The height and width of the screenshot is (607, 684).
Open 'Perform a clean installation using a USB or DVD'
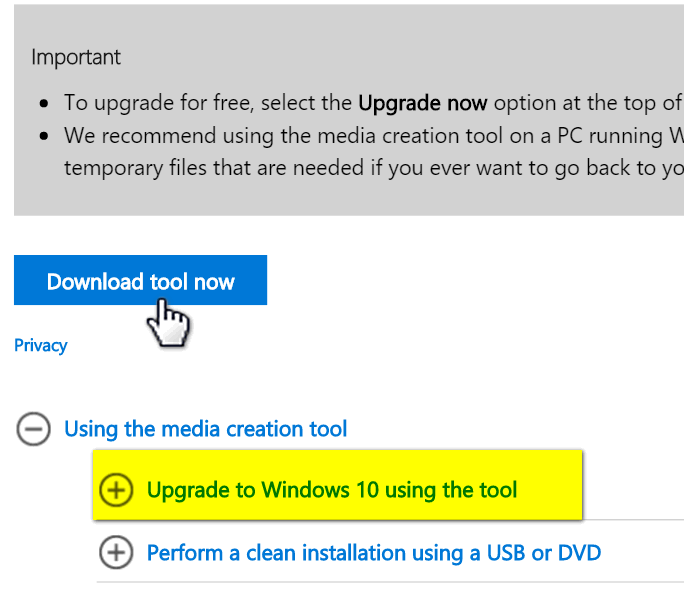[x=374, y=553]
